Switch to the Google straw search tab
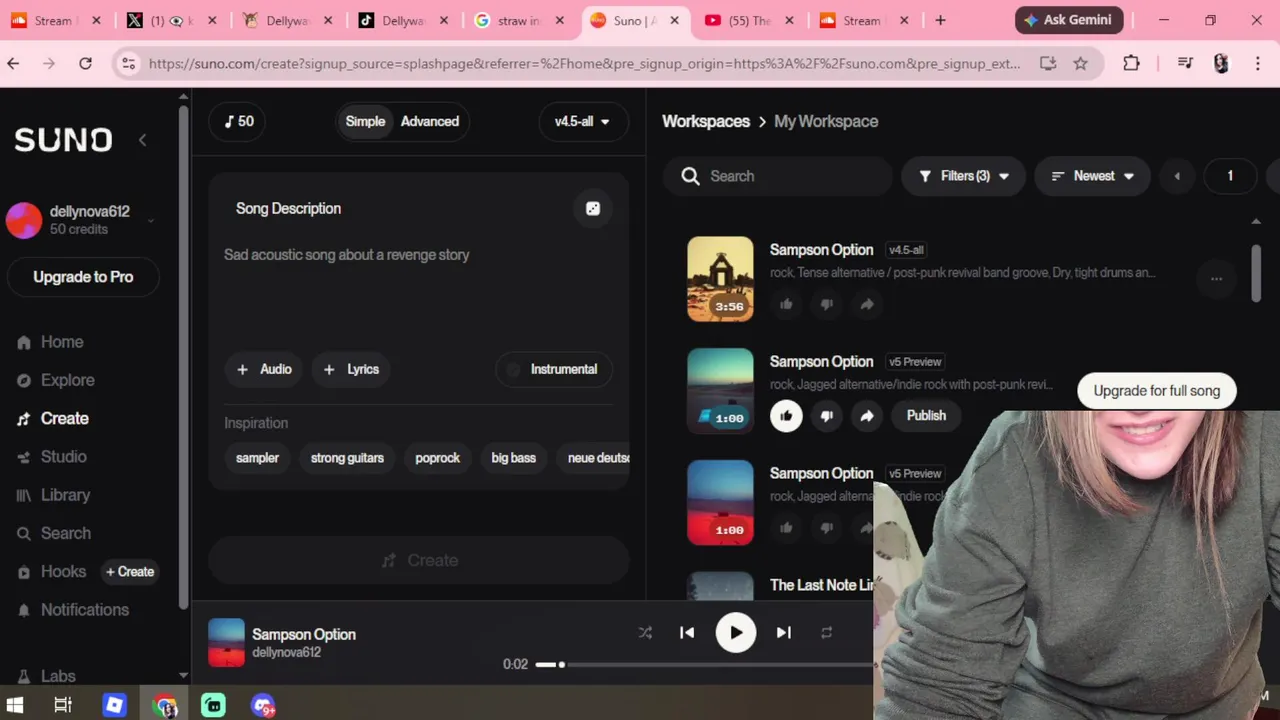The image size is (1280, 720). click(520, 20)
